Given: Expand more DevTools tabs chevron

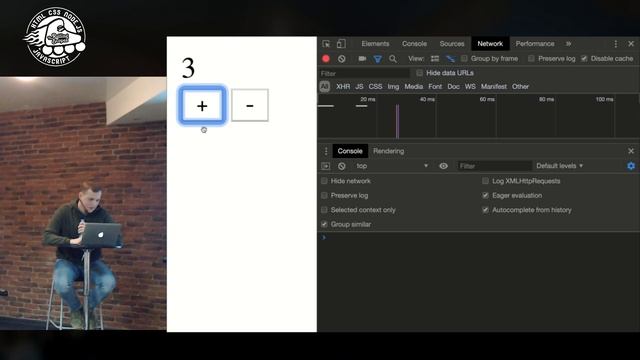Looking at the screenshot, I should (569, 44).
